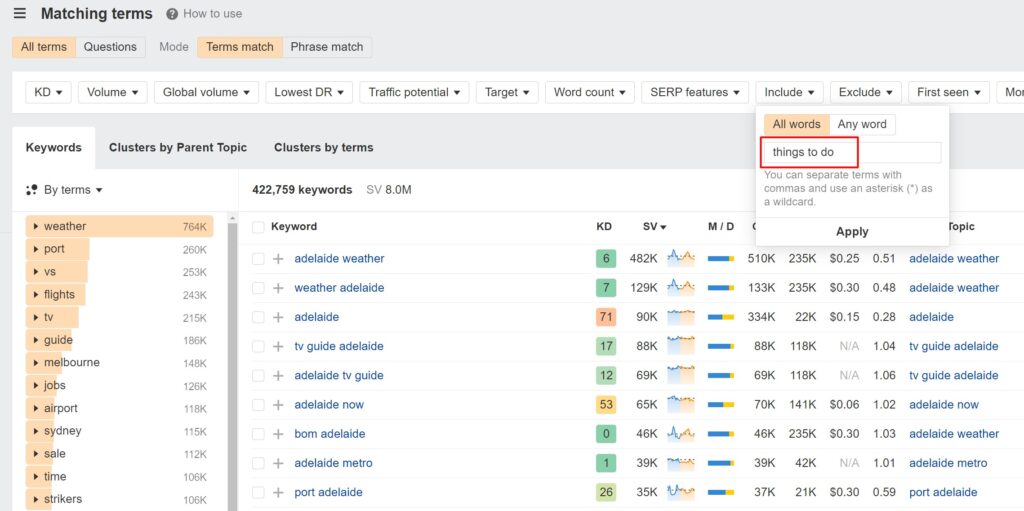Open the Exclude filter dropdown

pos(866,92)
